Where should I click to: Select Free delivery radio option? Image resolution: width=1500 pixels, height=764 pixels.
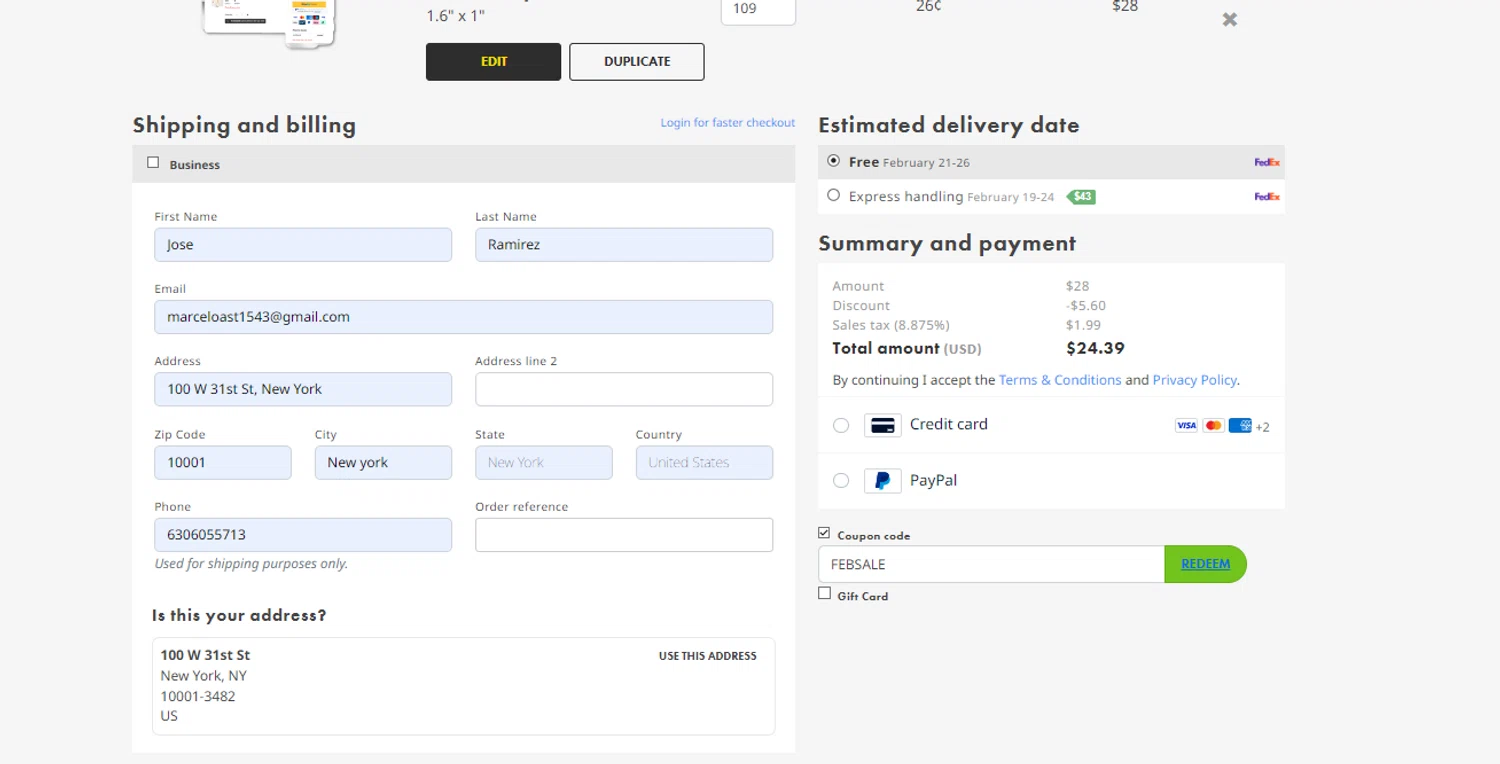(x=834, y=161)
